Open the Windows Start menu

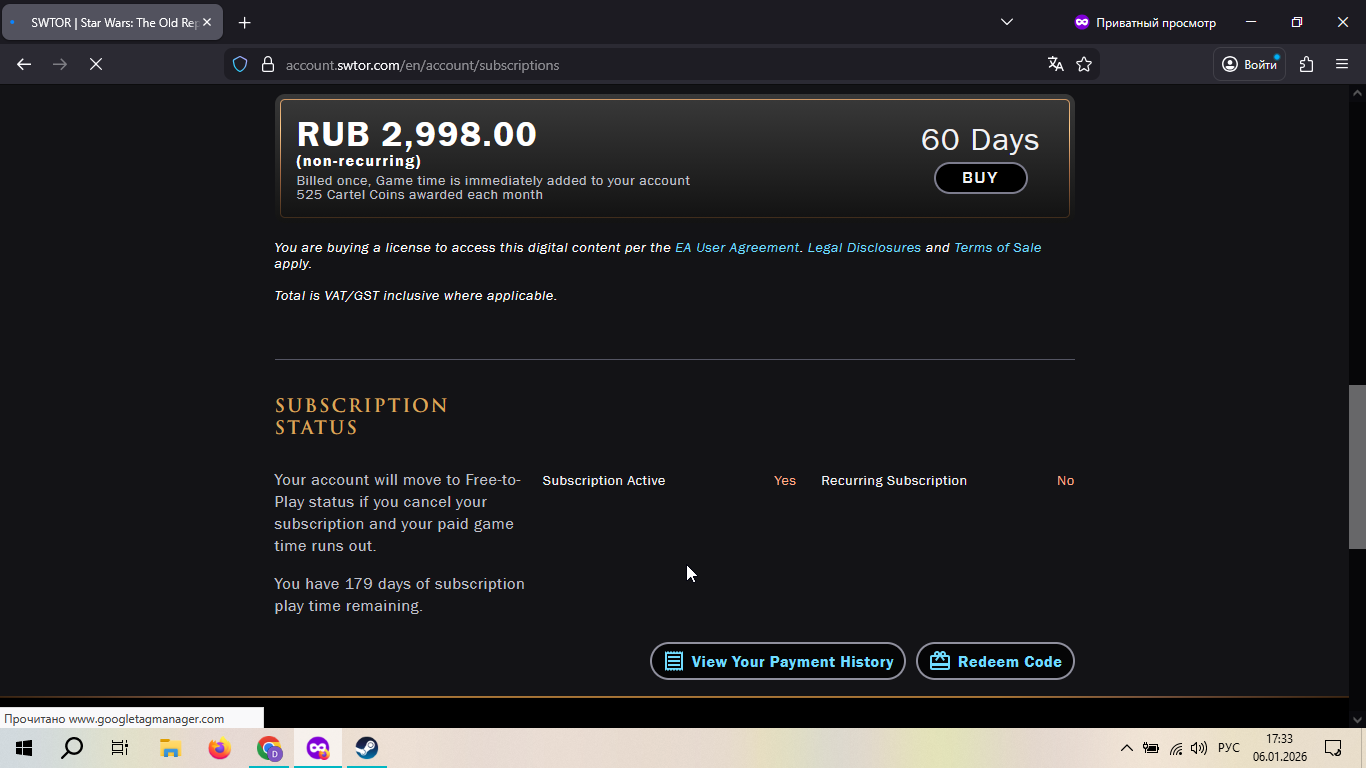24,748
